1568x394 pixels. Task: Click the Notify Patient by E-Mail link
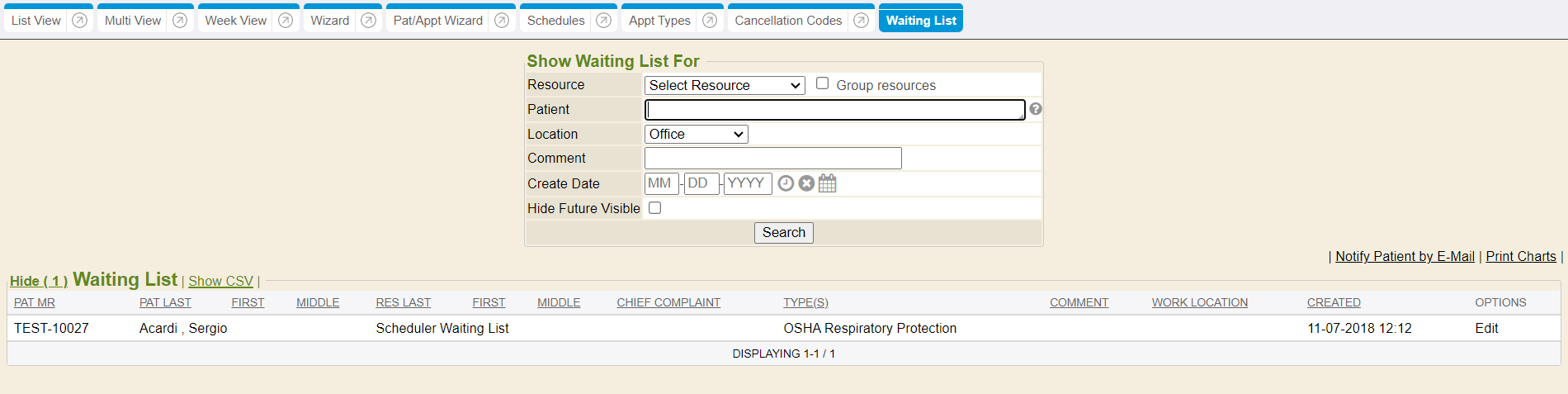(x=1405, y=257)
